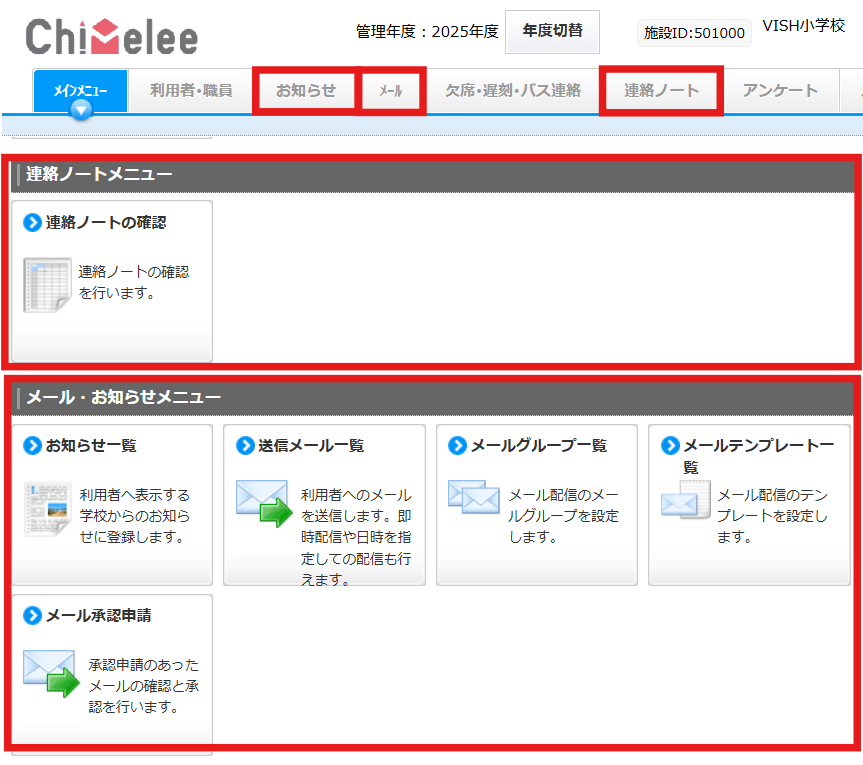The image size is (863, 765).
Task: Click the newspaper icon for お知らせ一覧
Action: coord(48,508)
